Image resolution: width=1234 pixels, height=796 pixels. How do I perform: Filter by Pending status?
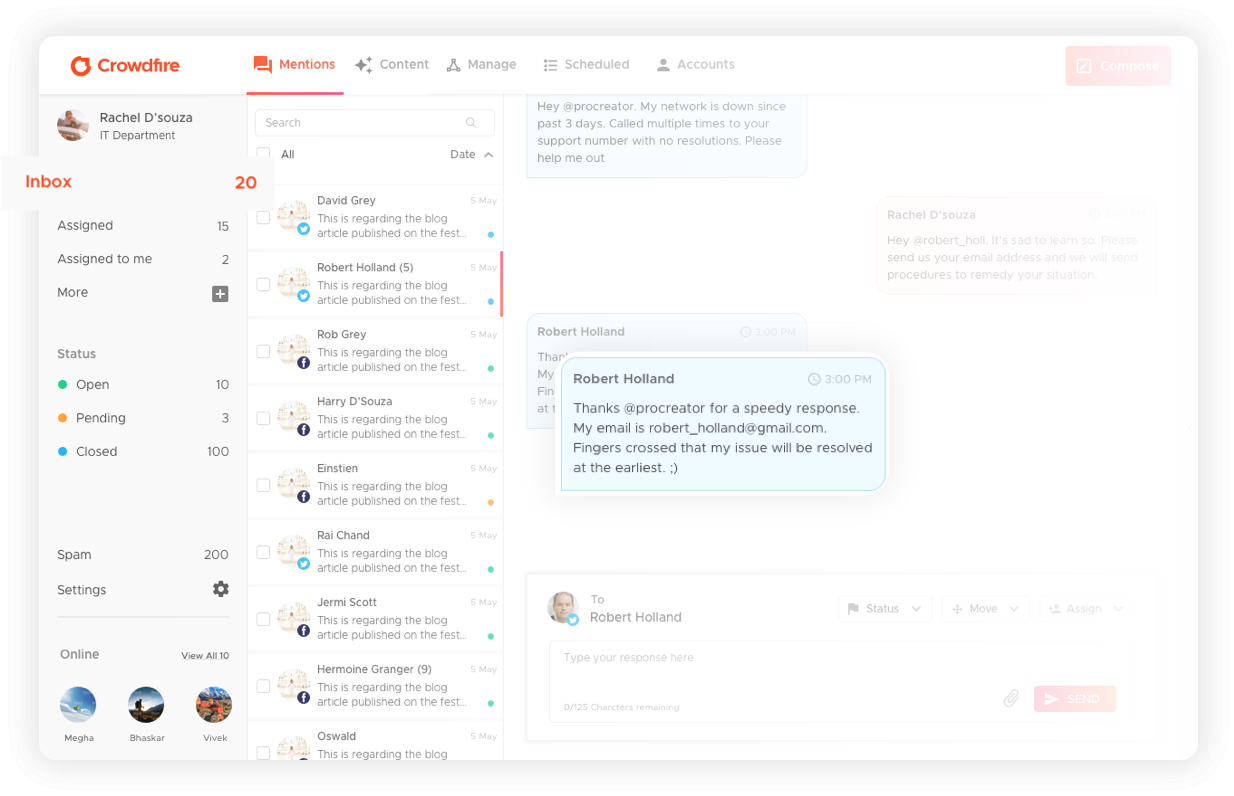click(143, 418)
